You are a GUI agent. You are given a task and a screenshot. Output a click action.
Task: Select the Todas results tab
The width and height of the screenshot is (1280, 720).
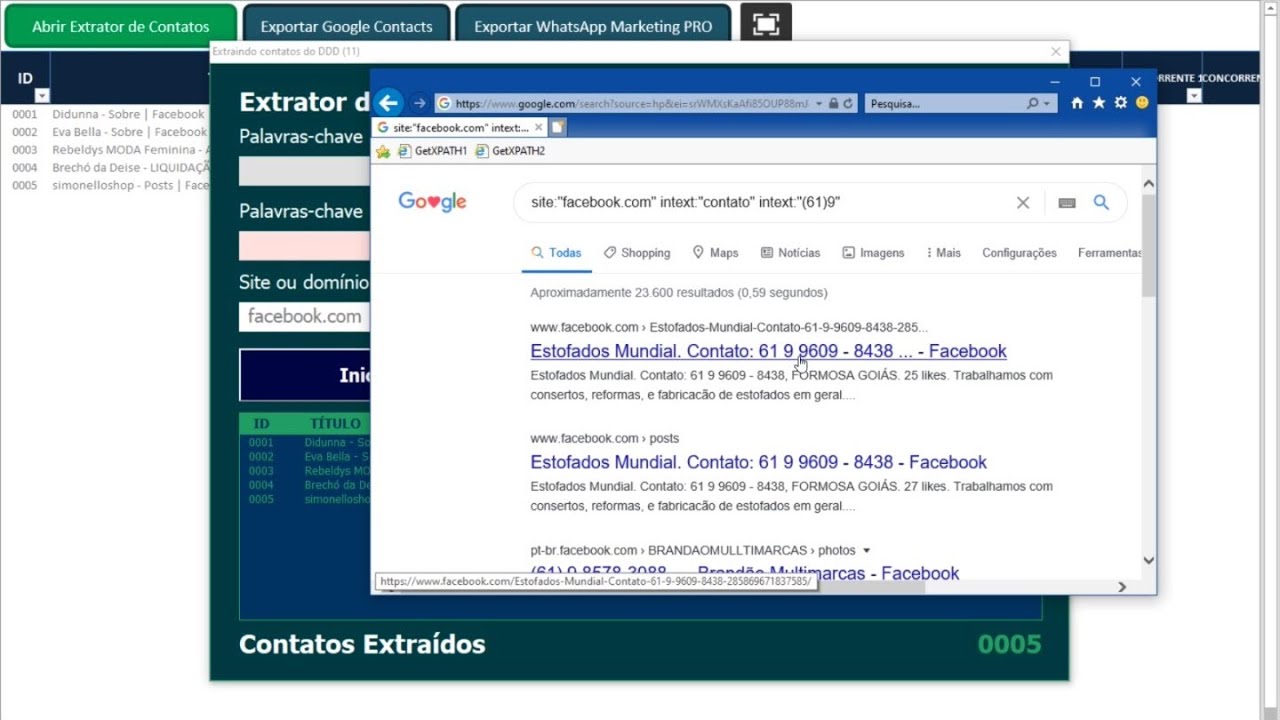tap(556, 253)
